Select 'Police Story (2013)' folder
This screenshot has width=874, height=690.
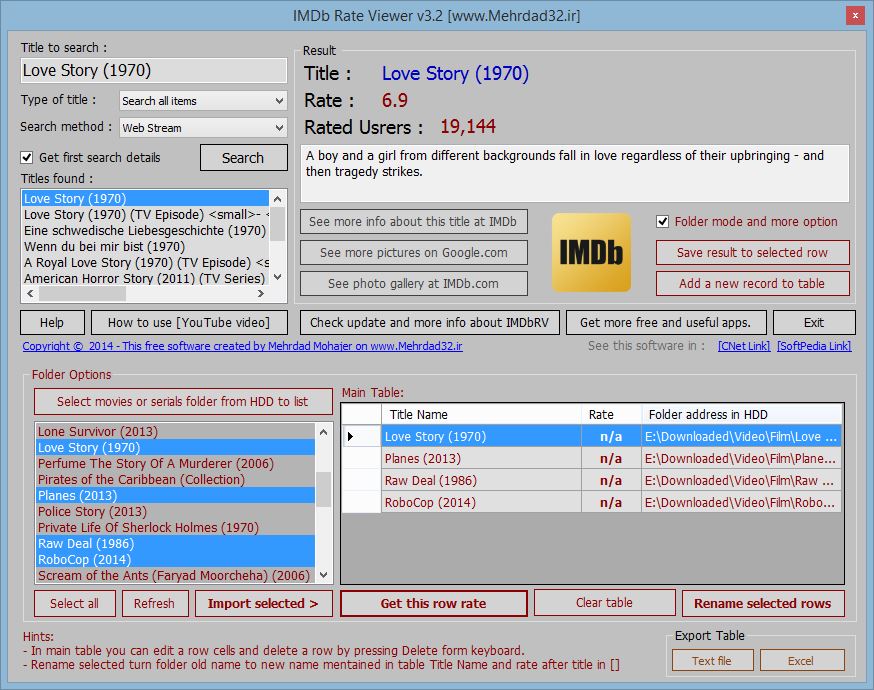pyautogui.click(x=176, y=512)
